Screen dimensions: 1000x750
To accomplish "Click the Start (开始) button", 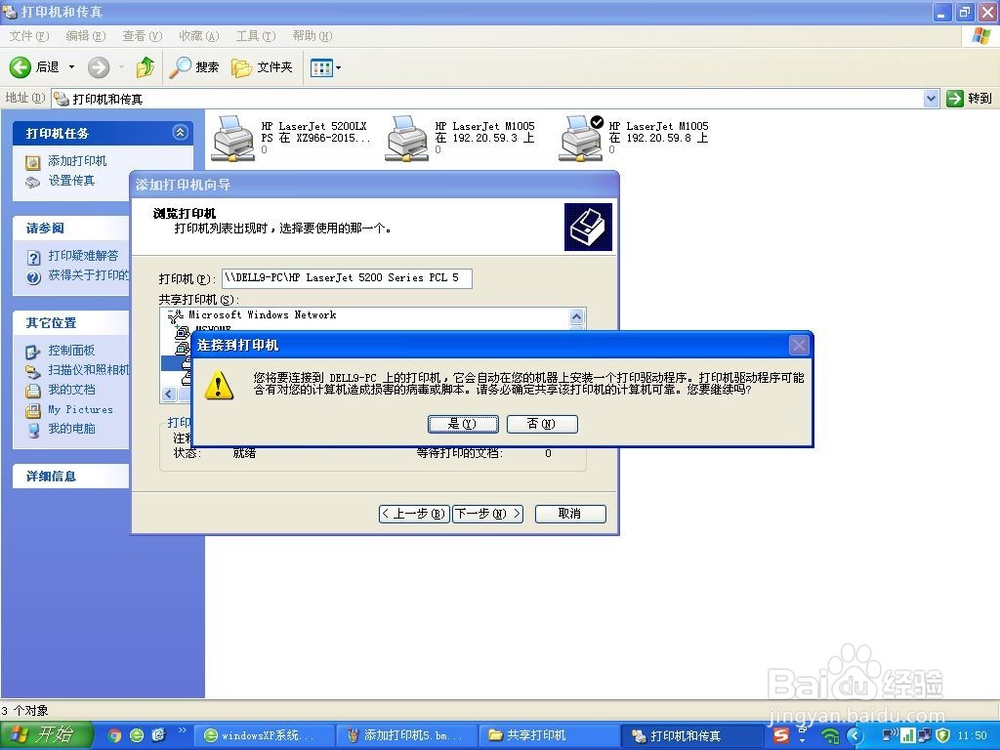I will click(x=47, y=735).
